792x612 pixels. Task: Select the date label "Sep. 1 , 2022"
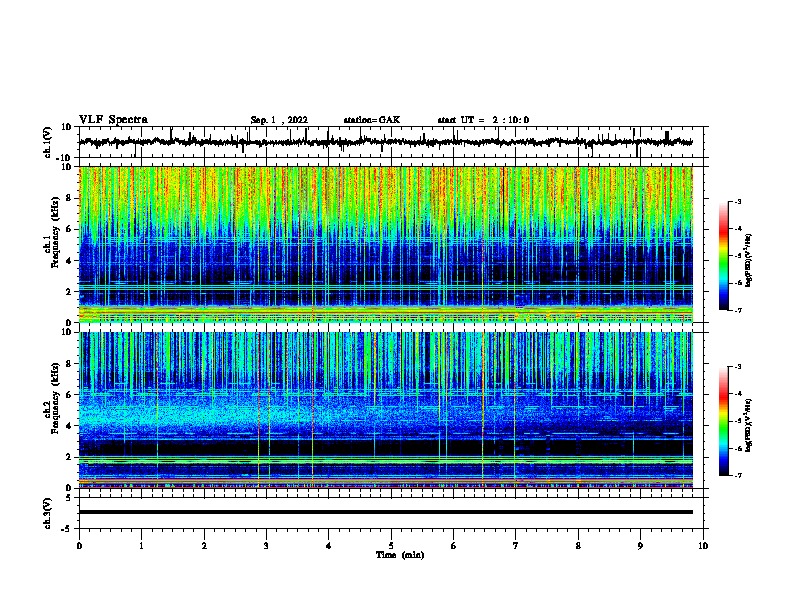pos(279,120)
